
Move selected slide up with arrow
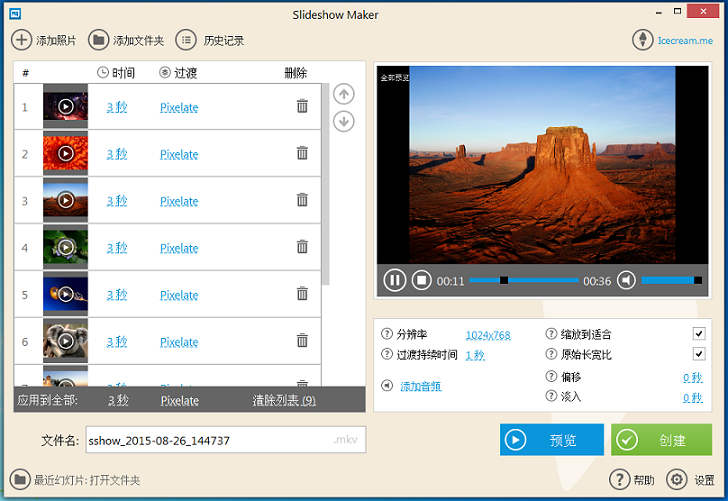point(343,94)
